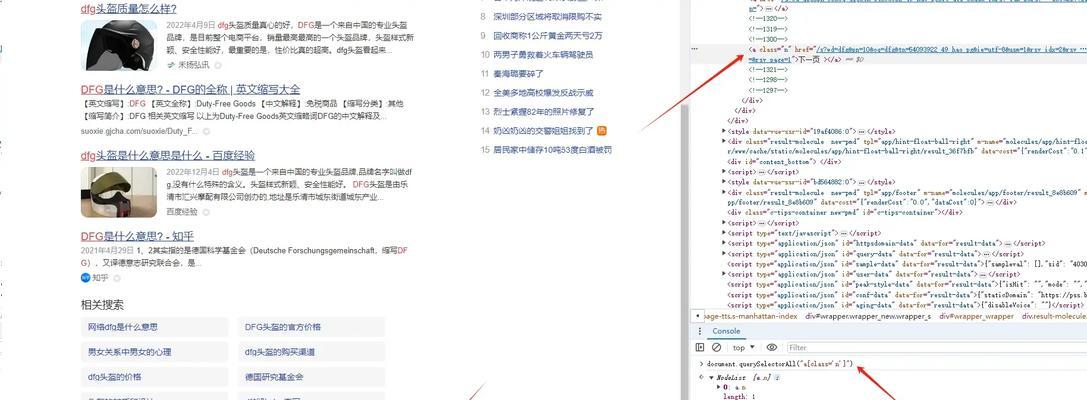The width and height of the screenshot is (1087, 400).
Task: Click the console line document.querySelectorAll
Action: tap(779, 364)
